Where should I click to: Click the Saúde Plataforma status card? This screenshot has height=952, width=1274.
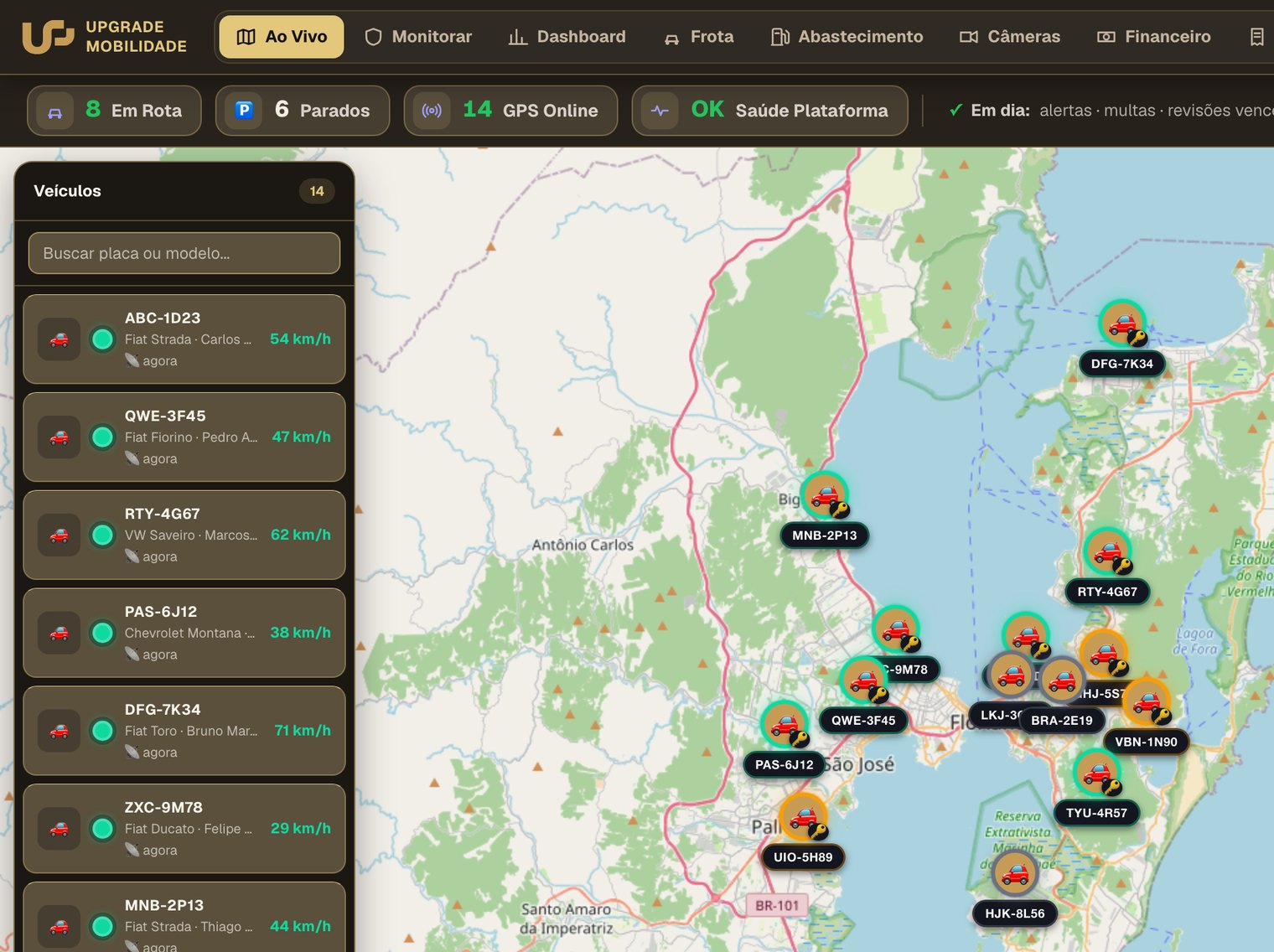pyautogui.click(x=769, y=111)
